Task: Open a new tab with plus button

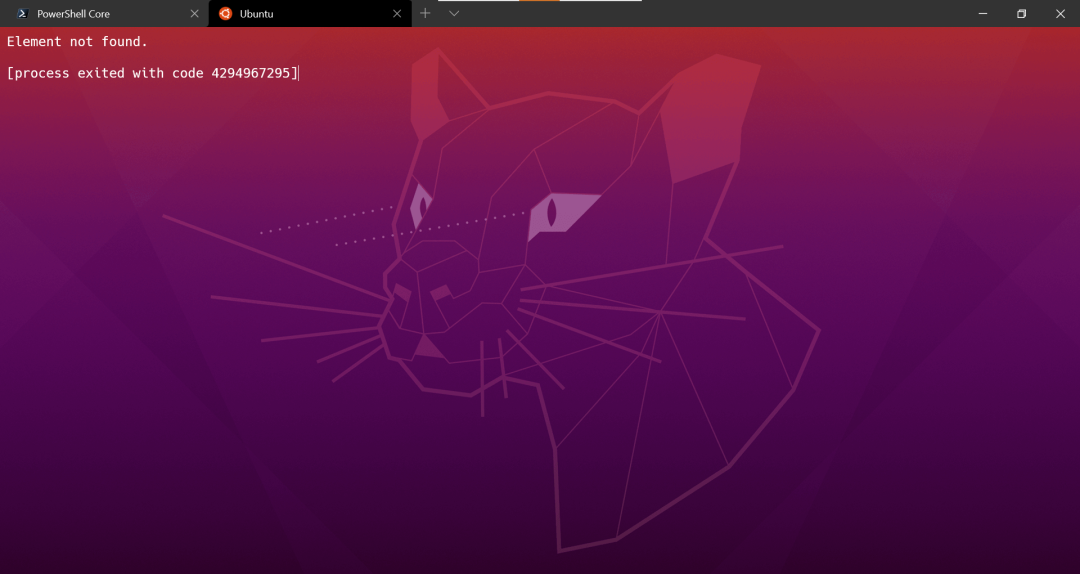Action: coord(425,13)
